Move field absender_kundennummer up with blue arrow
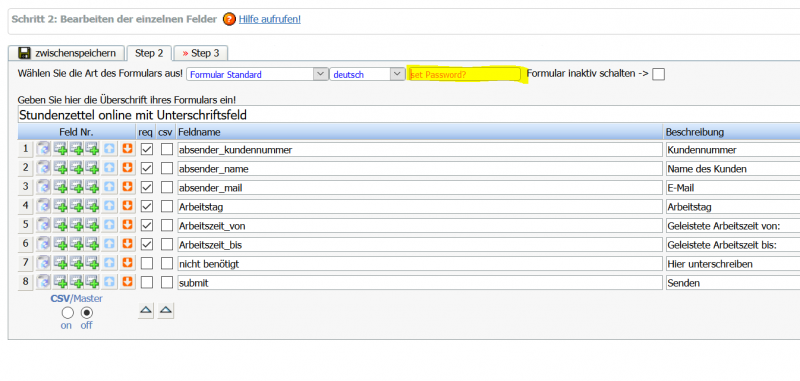The width and height of the screenshot is (800, 381). (x=110, y=149)
